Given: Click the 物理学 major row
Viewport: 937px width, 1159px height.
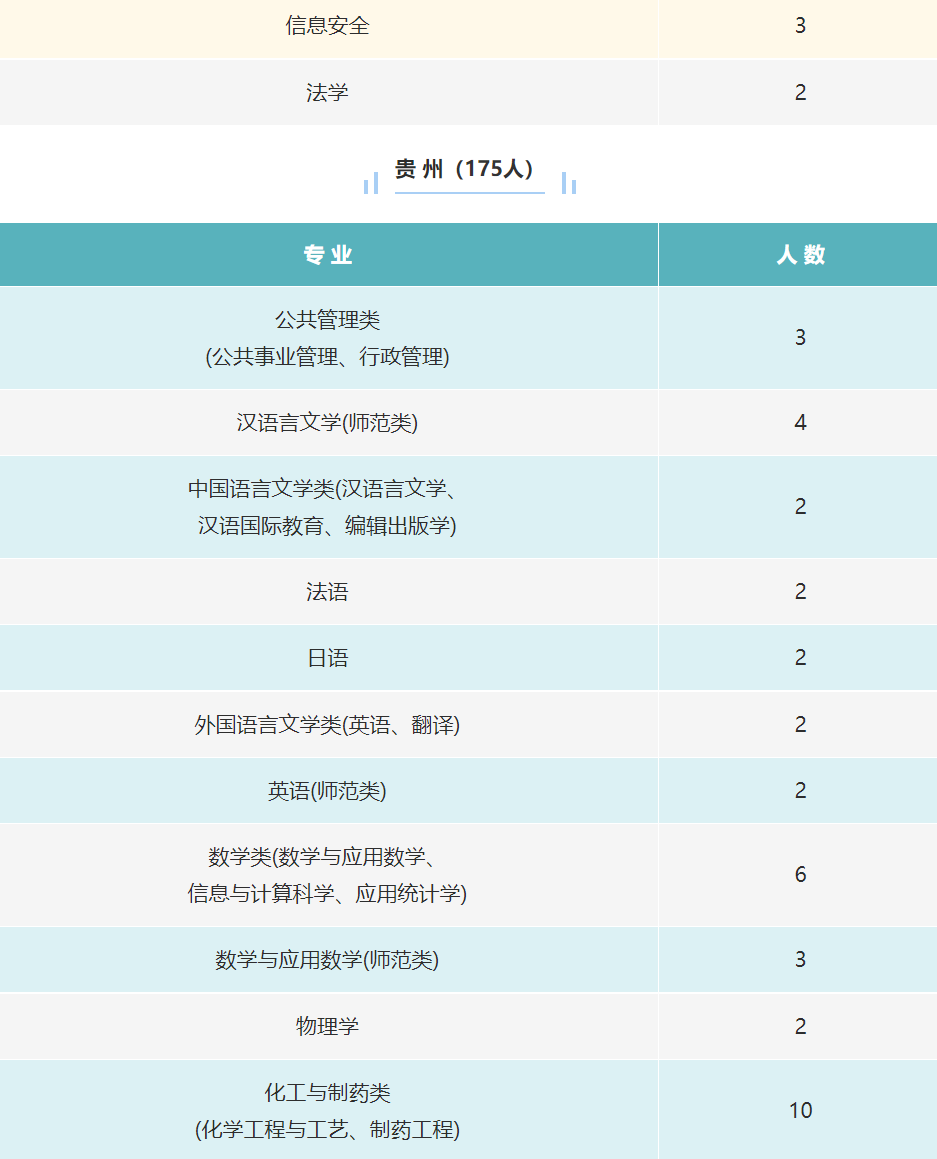Looking at the screenshot, I should pos(468,1026).
